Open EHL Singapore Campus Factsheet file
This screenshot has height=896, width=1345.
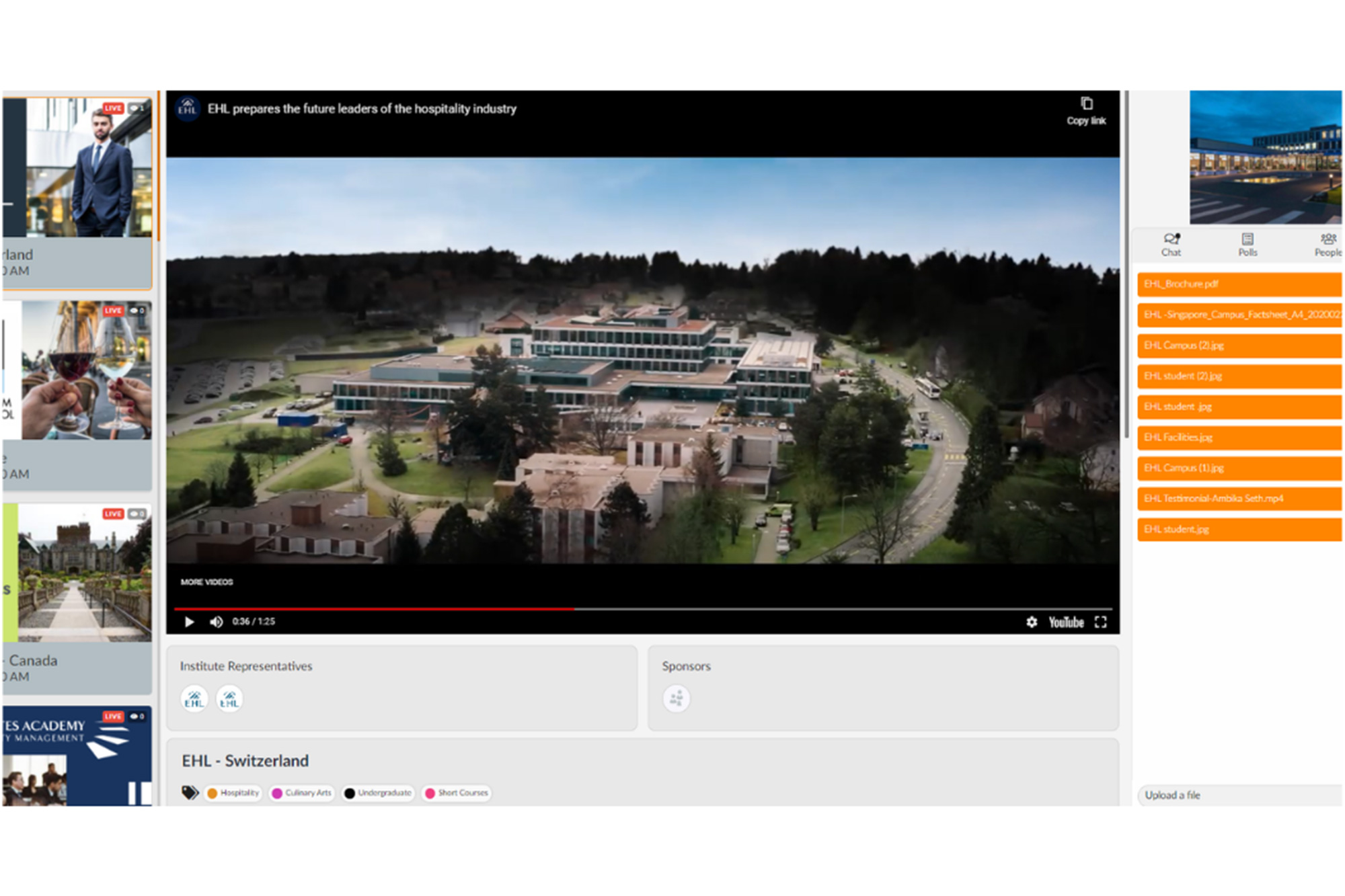tap(1239, 315)
